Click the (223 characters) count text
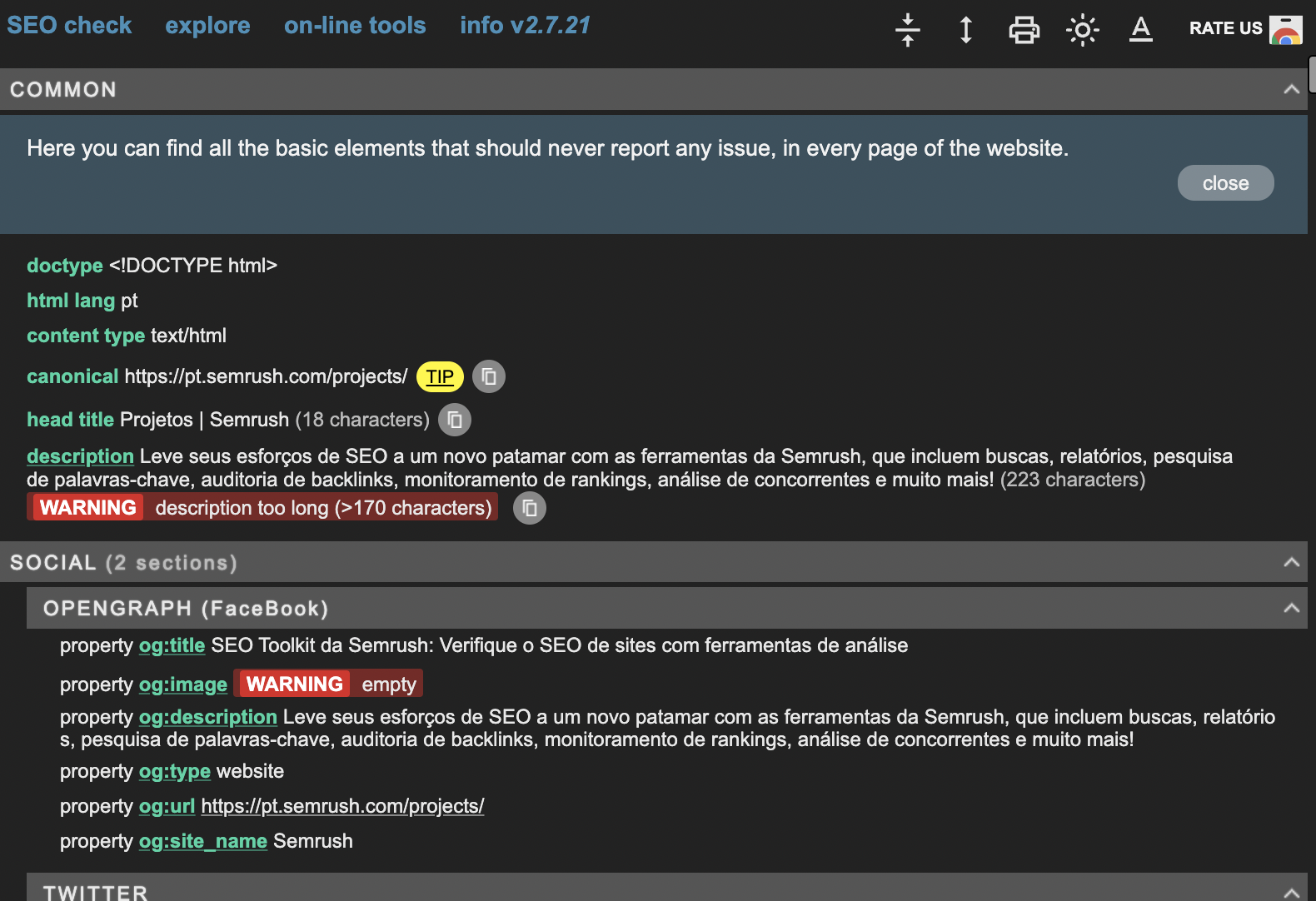 [1073, 480]
